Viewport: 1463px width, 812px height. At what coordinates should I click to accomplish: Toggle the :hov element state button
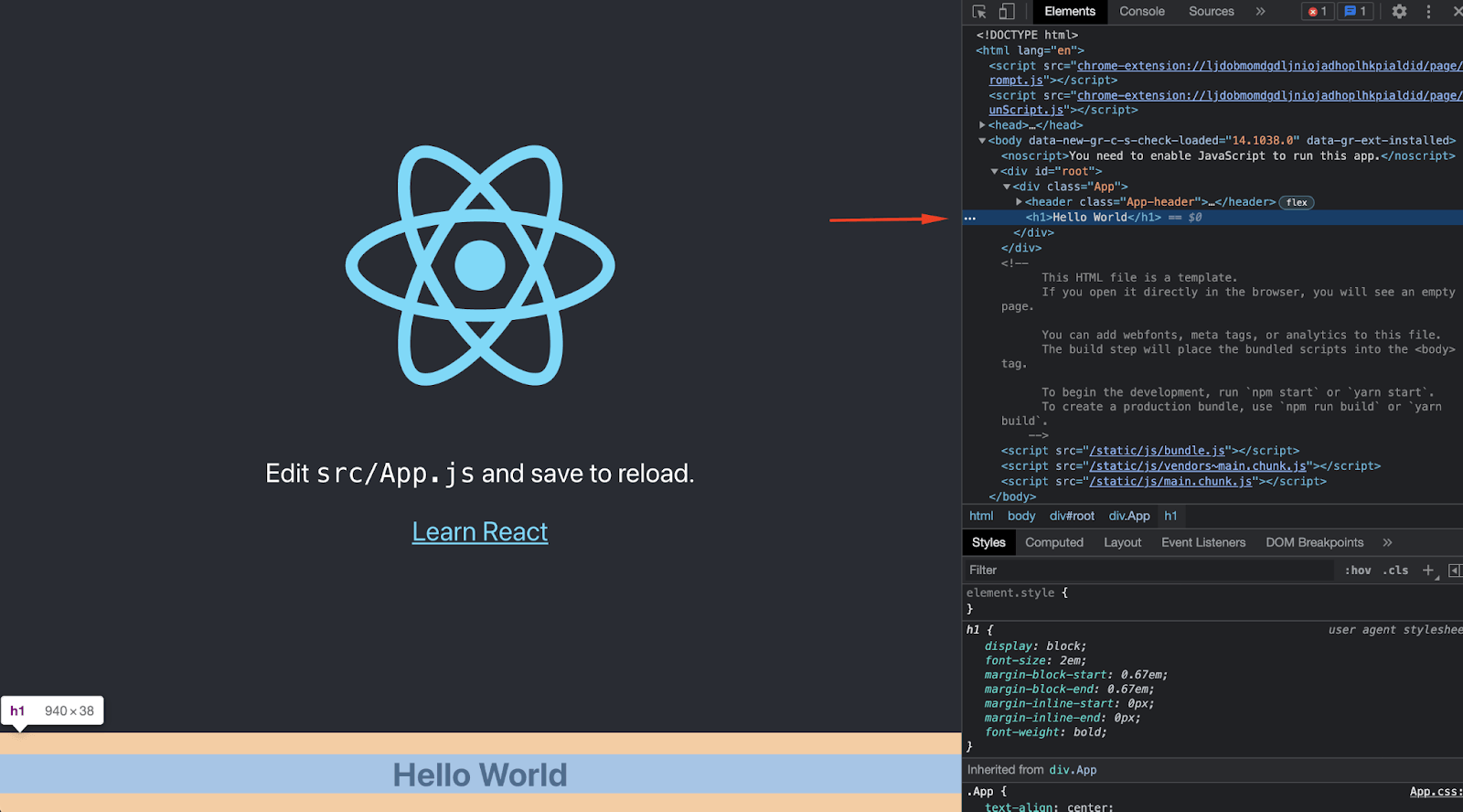point(1358,570)
